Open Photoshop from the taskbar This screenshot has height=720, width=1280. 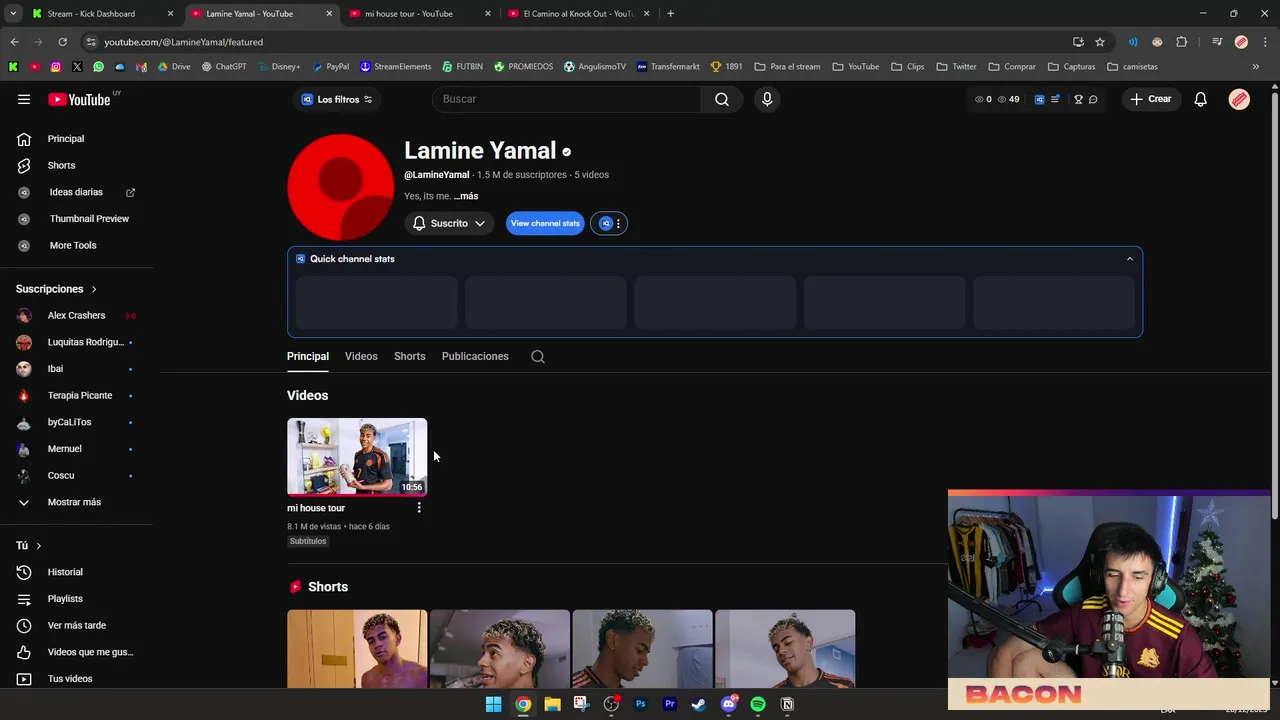click(640, 704)
